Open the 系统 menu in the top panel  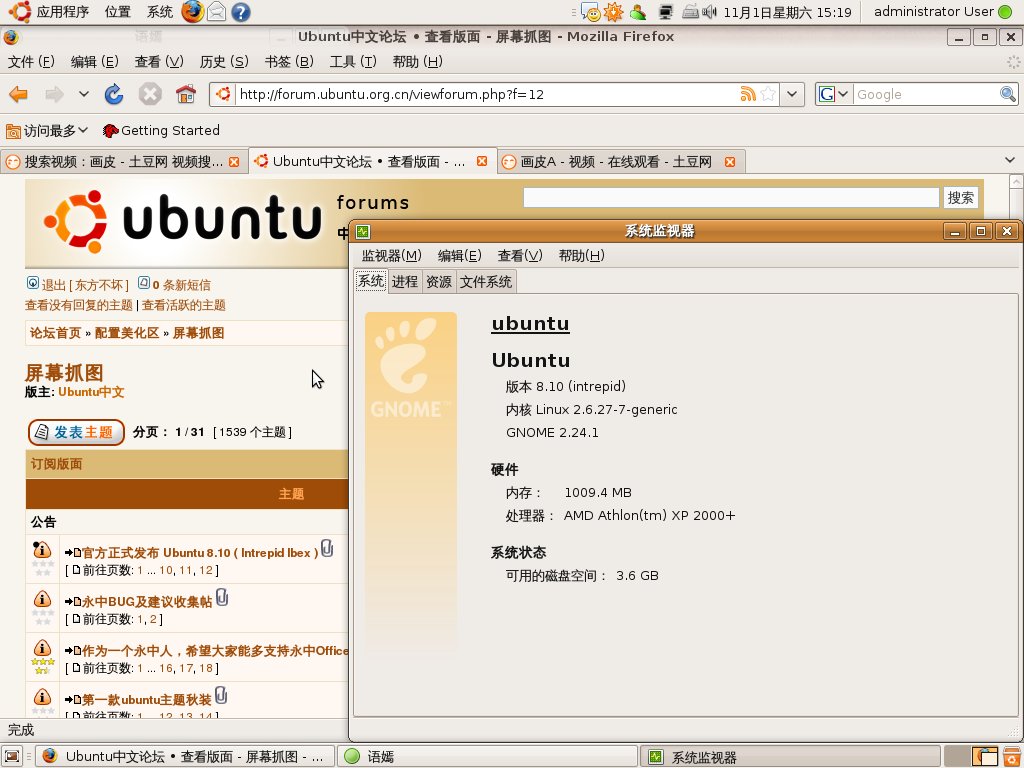click(x=159, y=12)
